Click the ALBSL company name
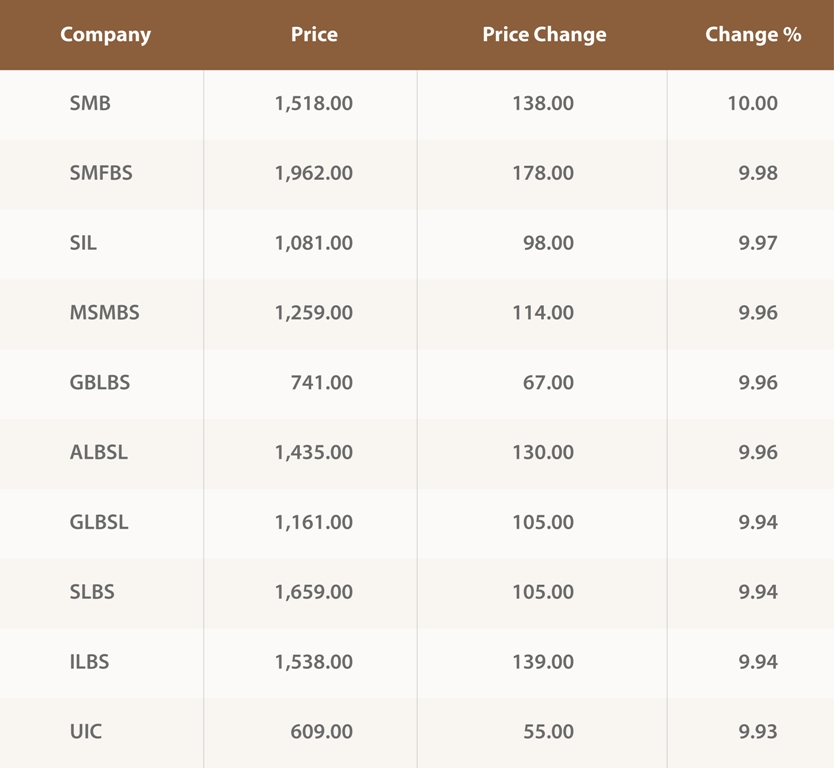834x768 pixels. (x=99, y=453)
